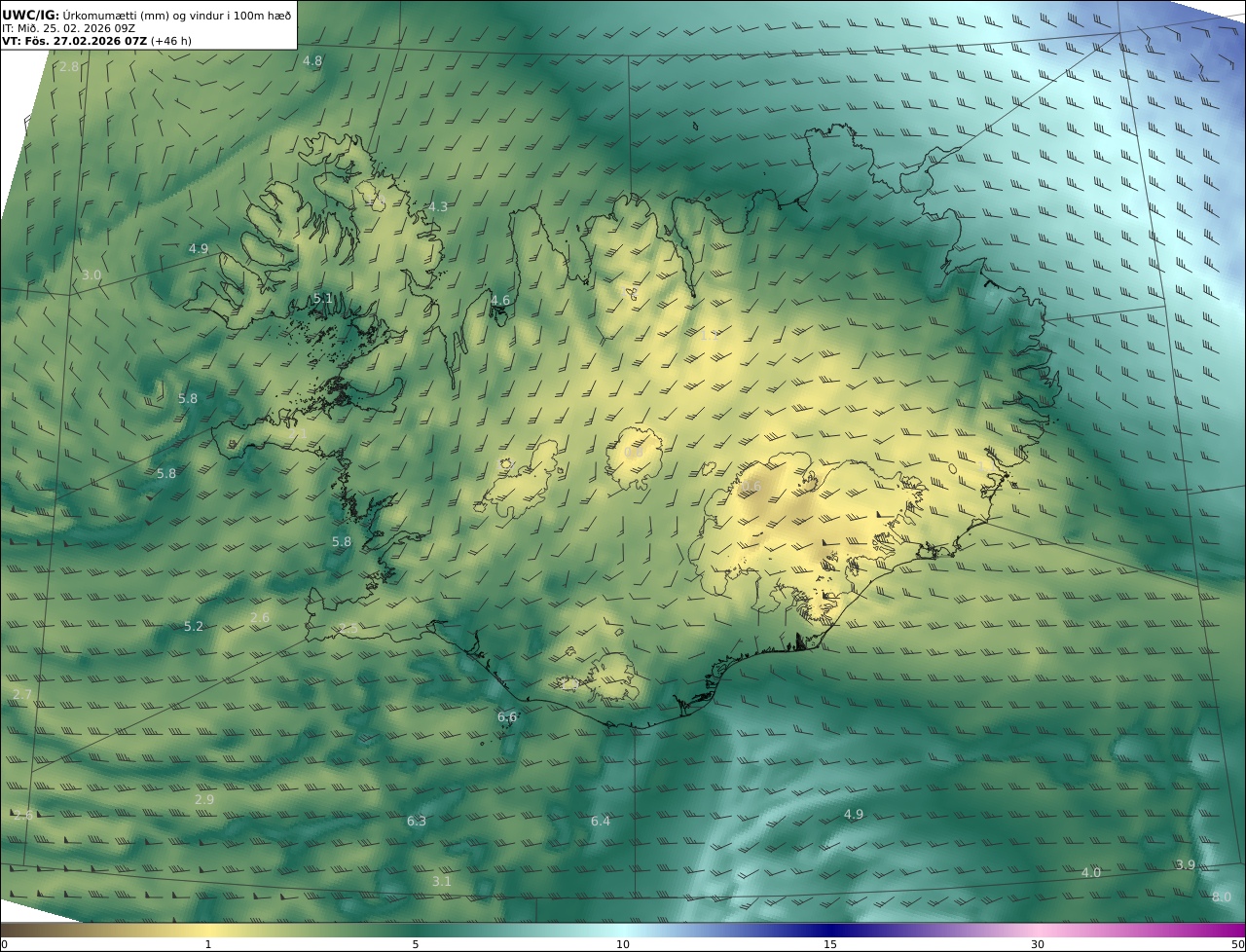Image resolution: width=1246 pixels, height=952 pixels.
Task: Click the colorbar tick label "10"
Action: [x=623, y=944]
